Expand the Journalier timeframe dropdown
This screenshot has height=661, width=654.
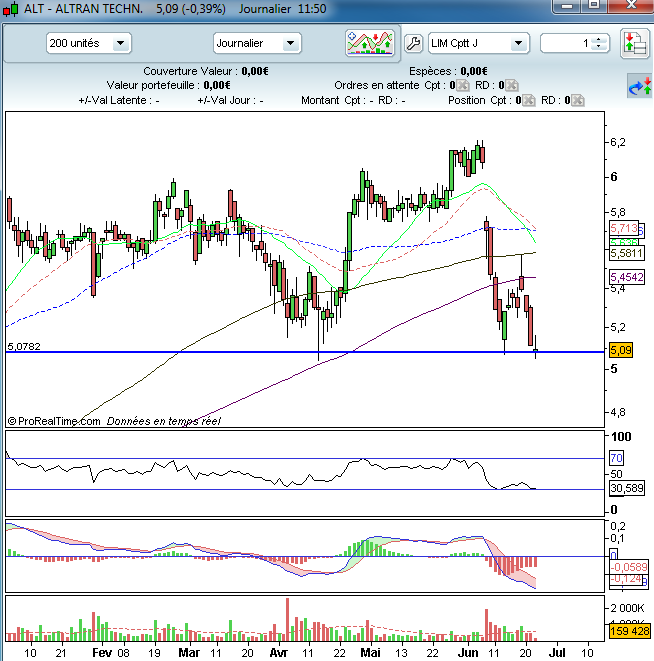pos(291,43)
